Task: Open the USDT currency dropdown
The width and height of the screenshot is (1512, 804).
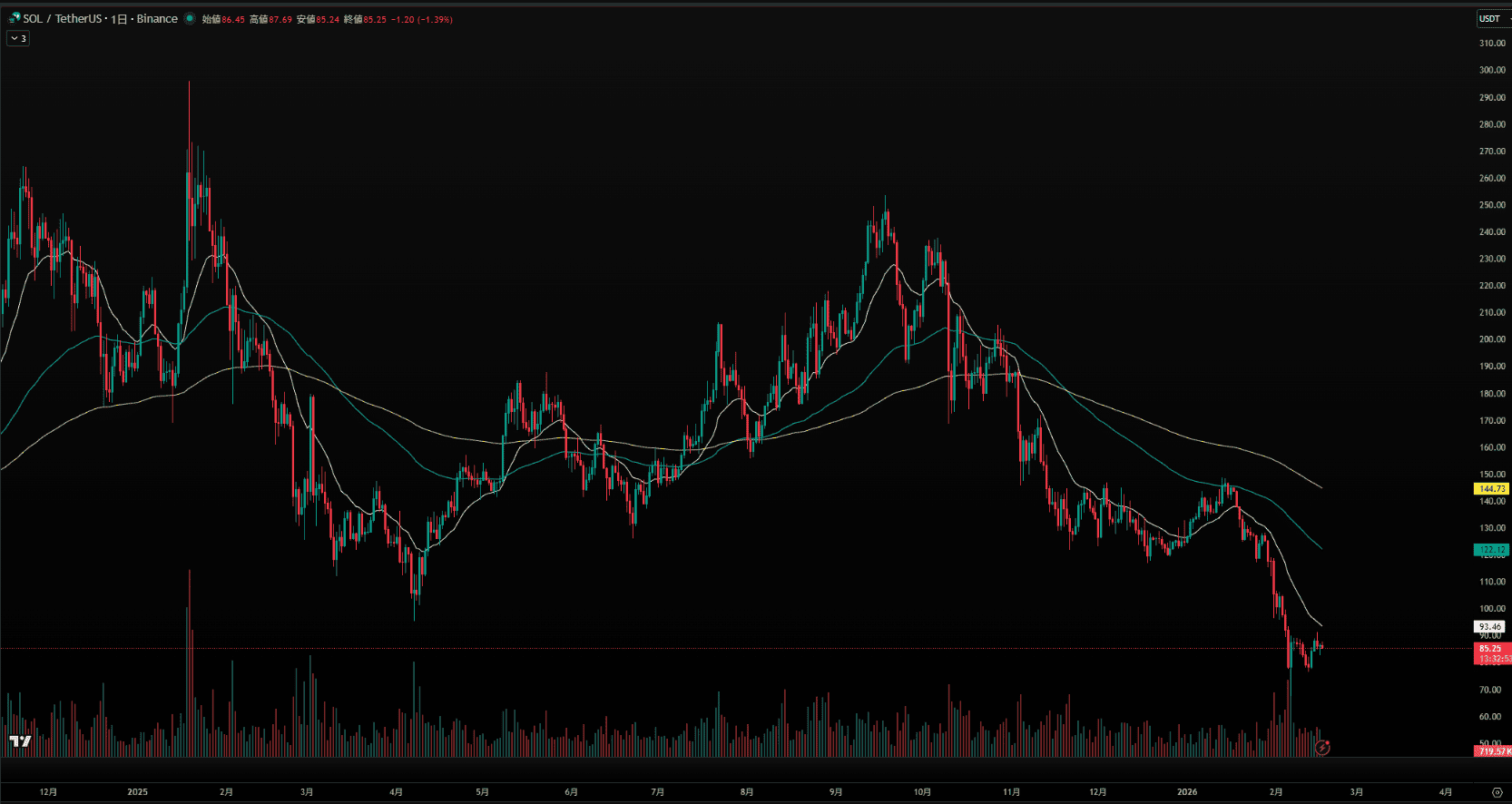Action: (x=1492, y=18)
